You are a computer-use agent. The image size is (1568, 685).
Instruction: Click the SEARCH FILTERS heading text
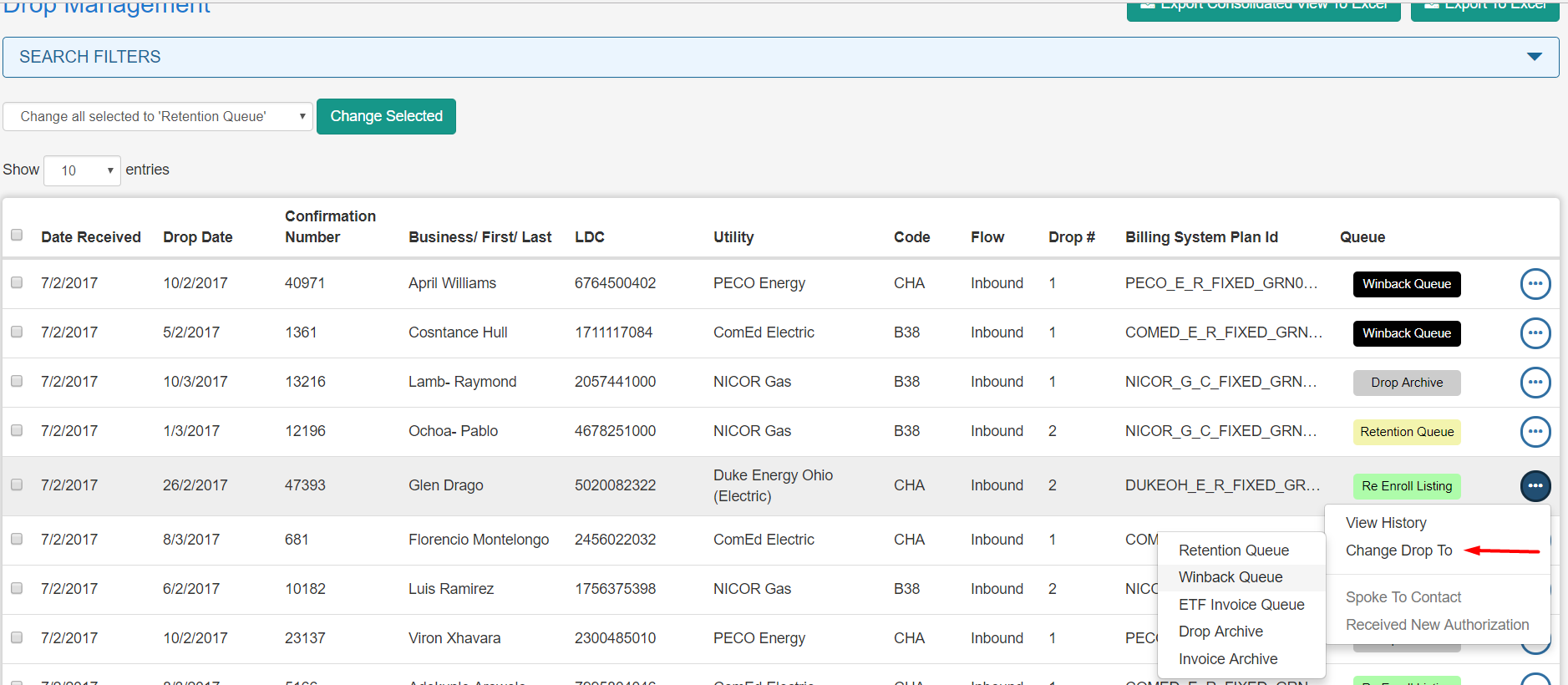(90, 57)
